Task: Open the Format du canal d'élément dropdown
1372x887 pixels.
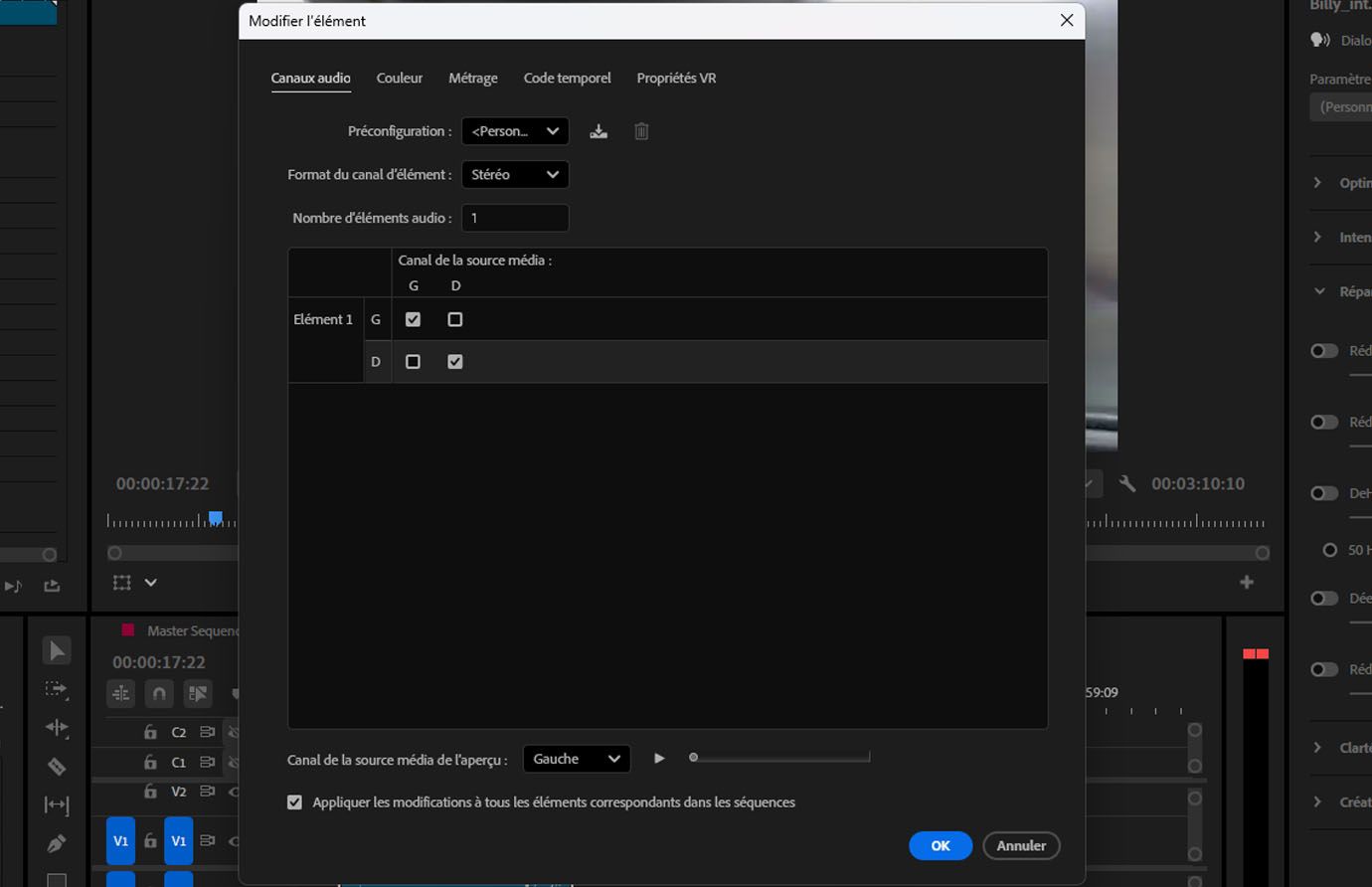Action: (515, 174)
